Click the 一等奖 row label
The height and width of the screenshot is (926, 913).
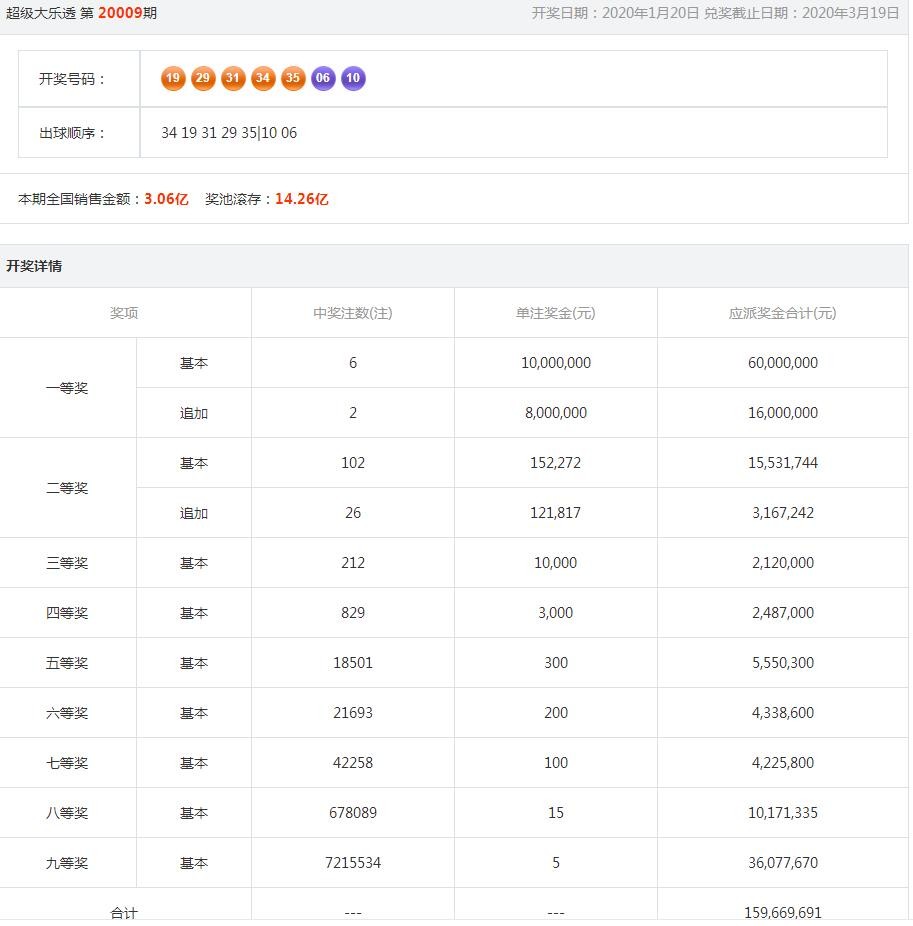click(x=67, y=388)
